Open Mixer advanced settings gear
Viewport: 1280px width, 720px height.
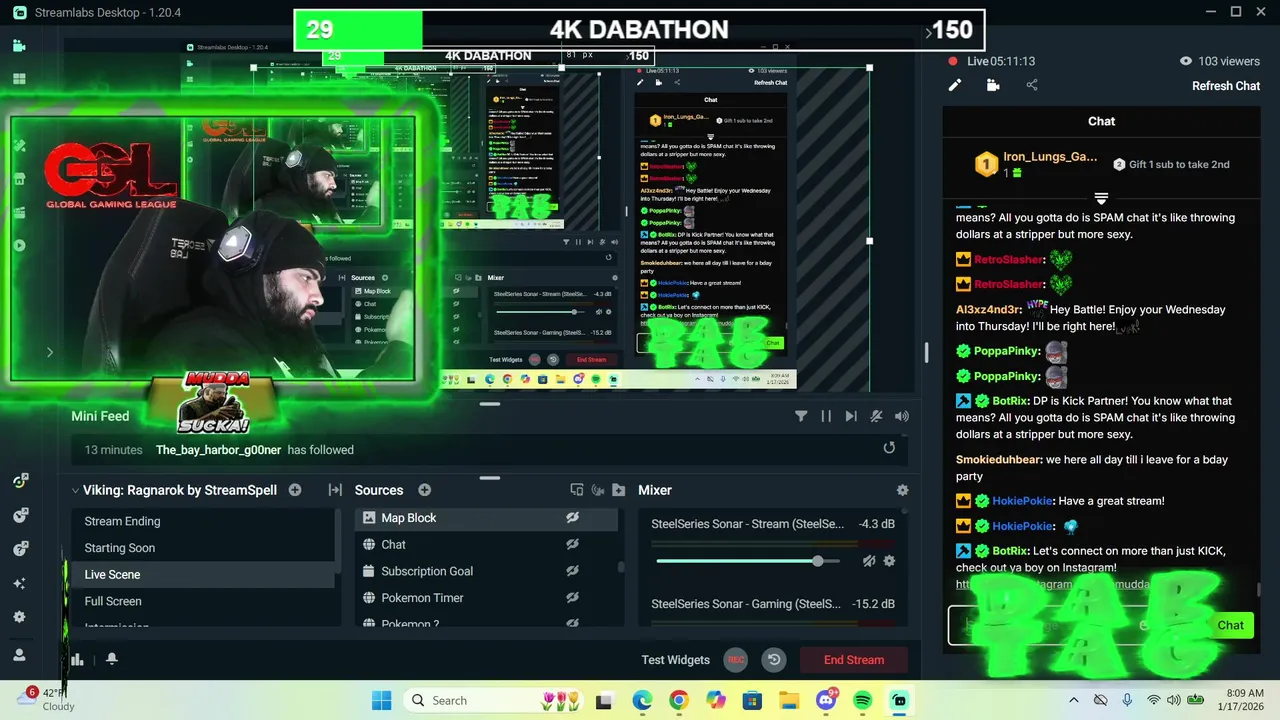point(902,490)
